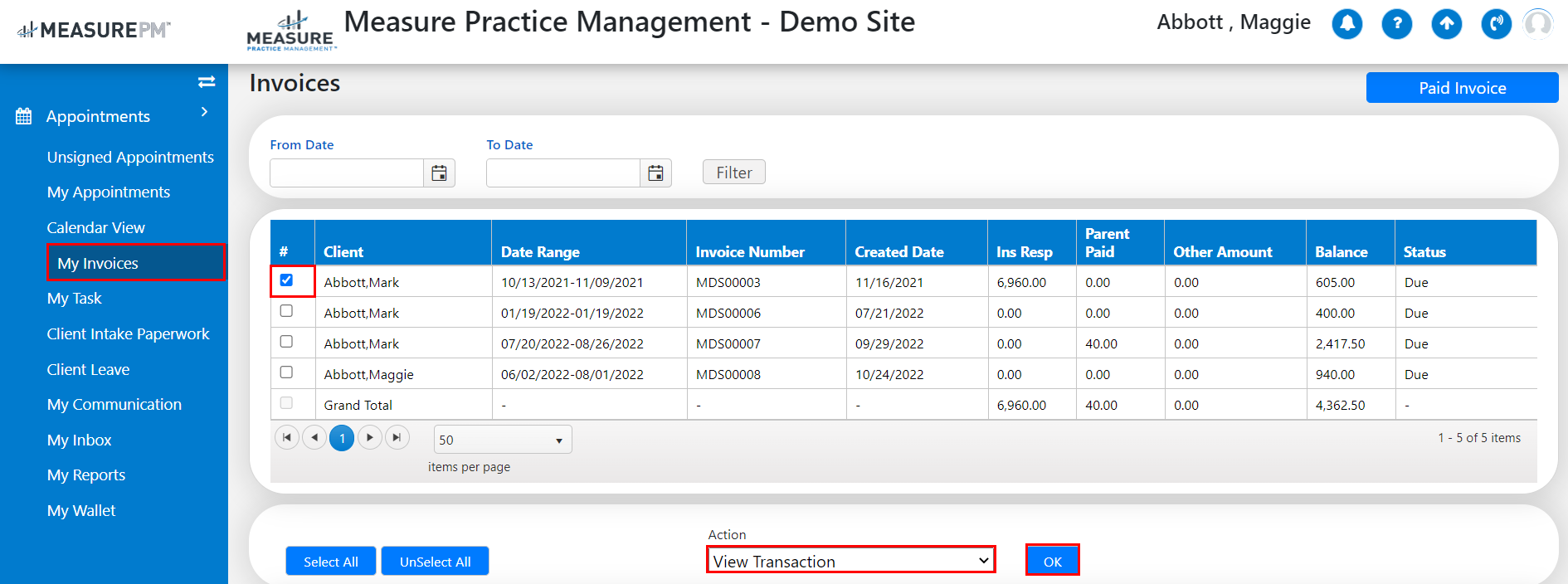Uncheck the MDS00003 invoice checkbox
The width and height of the screenshot is (1568, 584).
click(286, 280)
